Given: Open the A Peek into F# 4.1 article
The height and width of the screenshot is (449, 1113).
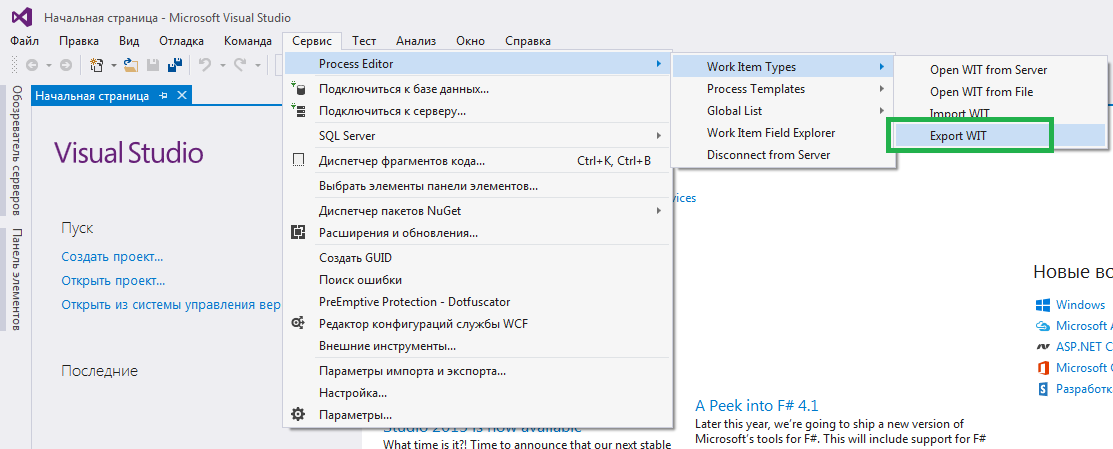Looking at the screenshot, I should tap(756, 405).
